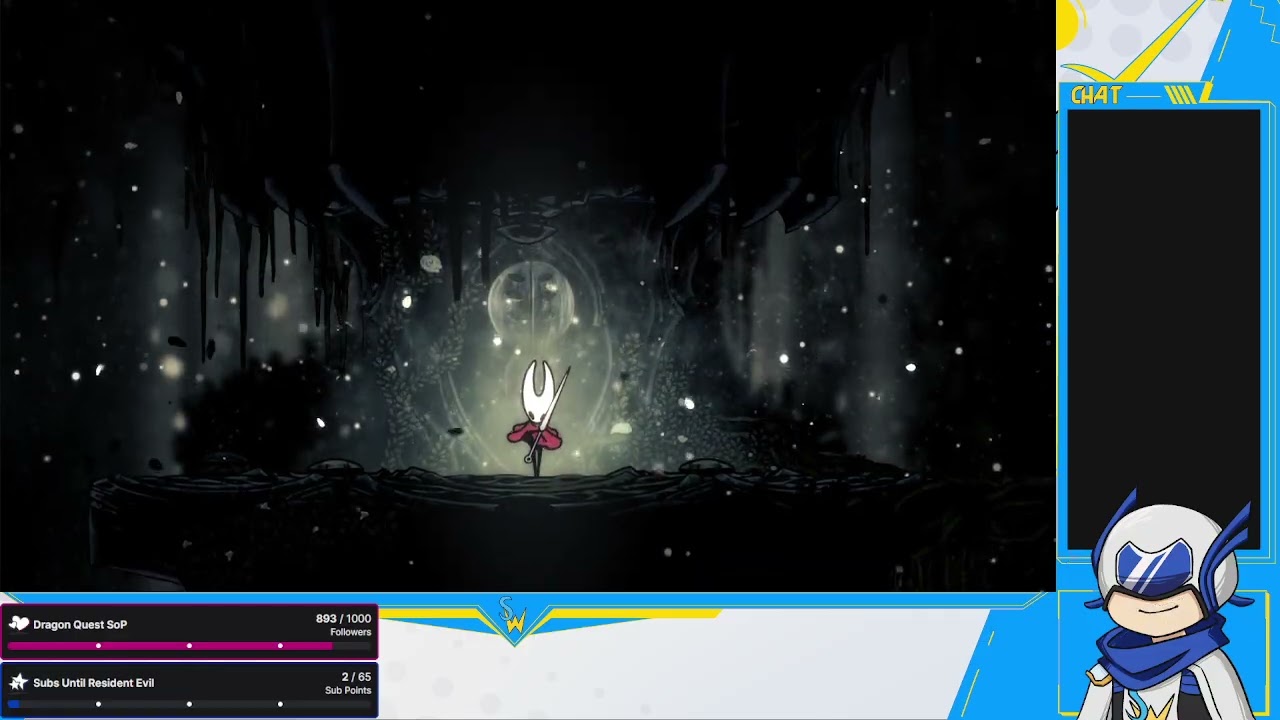The image size is (1280, 720).
Task: Click the SW logo emblem on the banner
Action: pyautogui.click(x=513, y=620)
